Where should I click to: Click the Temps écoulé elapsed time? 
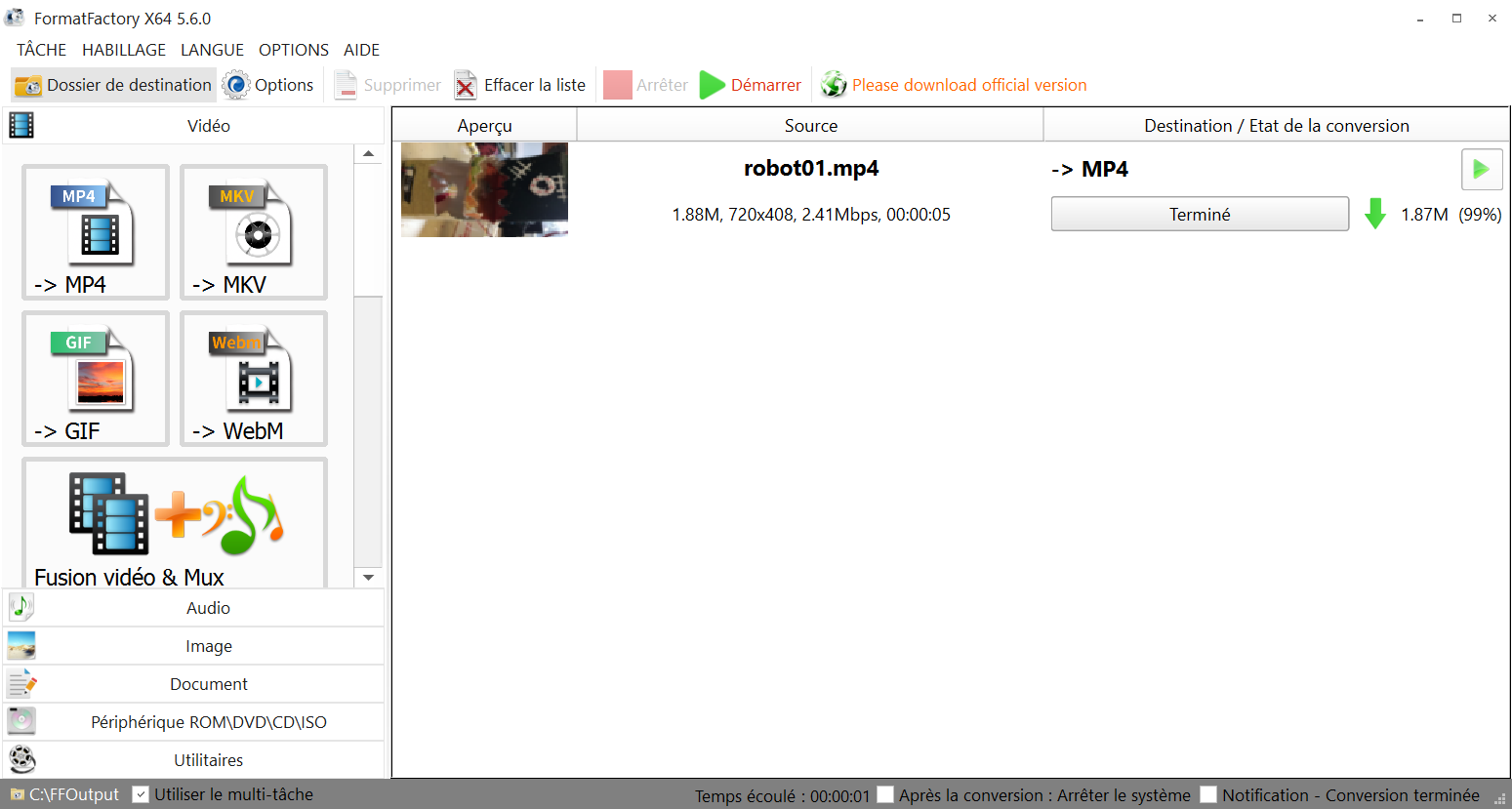coord(782,796)
